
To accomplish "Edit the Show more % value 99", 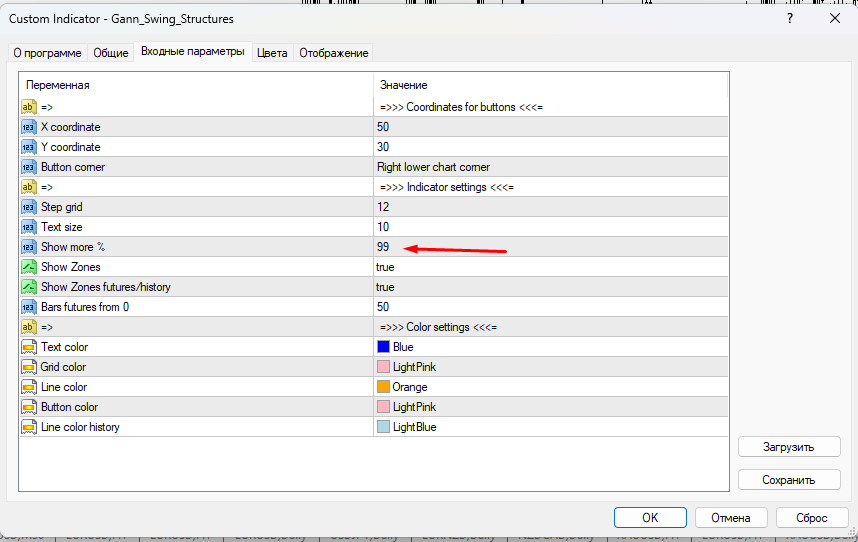I will pos(383,247).
